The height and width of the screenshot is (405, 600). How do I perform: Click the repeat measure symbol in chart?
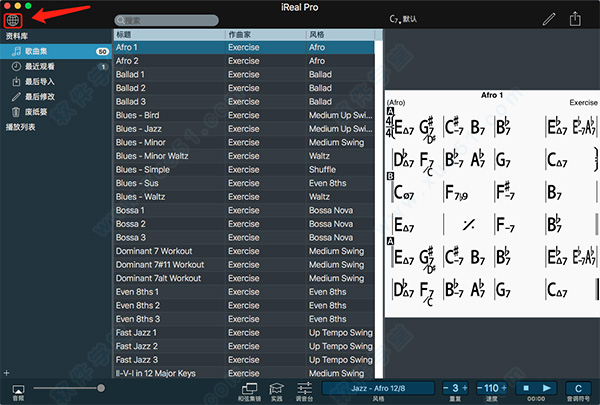point(469,225)
